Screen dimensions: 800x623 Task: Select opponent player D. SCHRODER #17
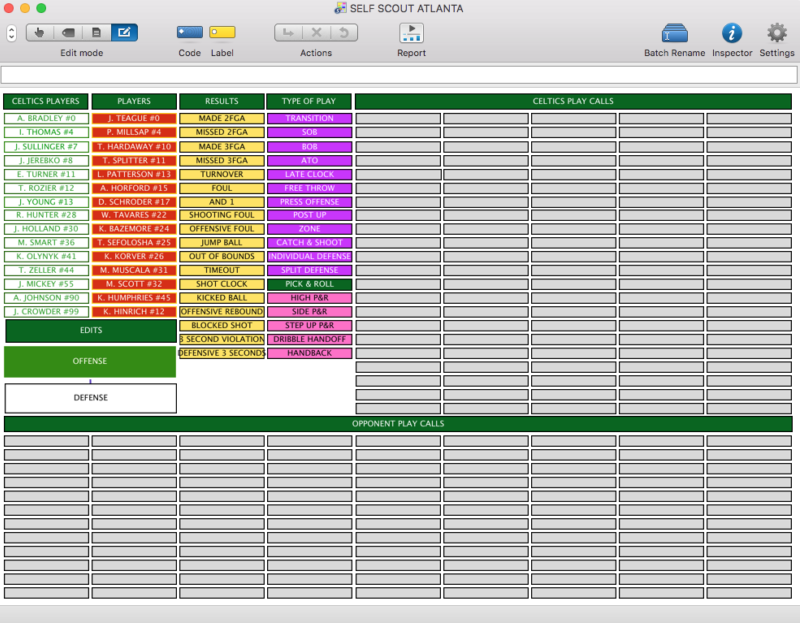tap(134, 202)
